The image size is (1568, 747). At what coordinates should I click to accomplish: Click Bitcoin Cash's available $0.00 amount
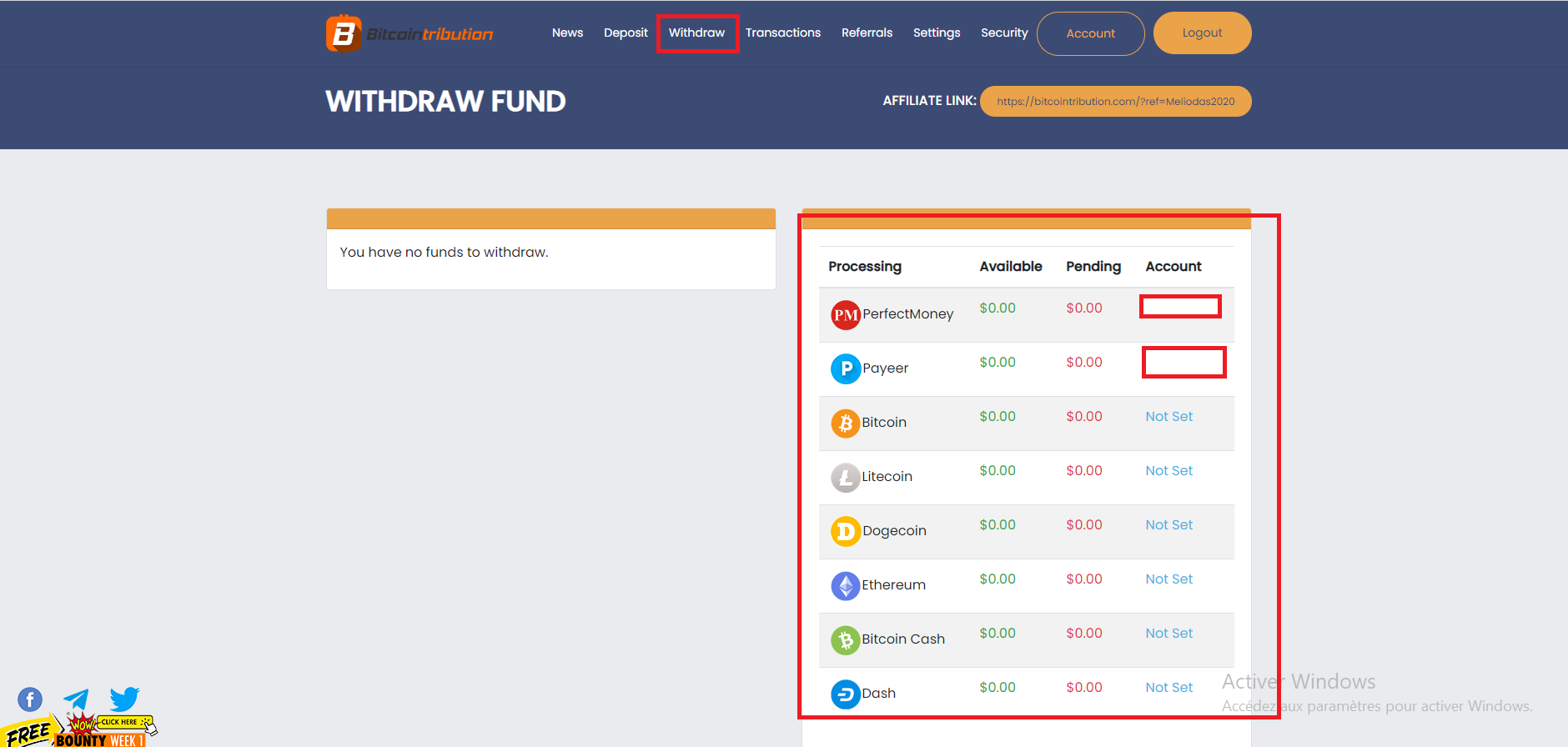pos(998,634)
